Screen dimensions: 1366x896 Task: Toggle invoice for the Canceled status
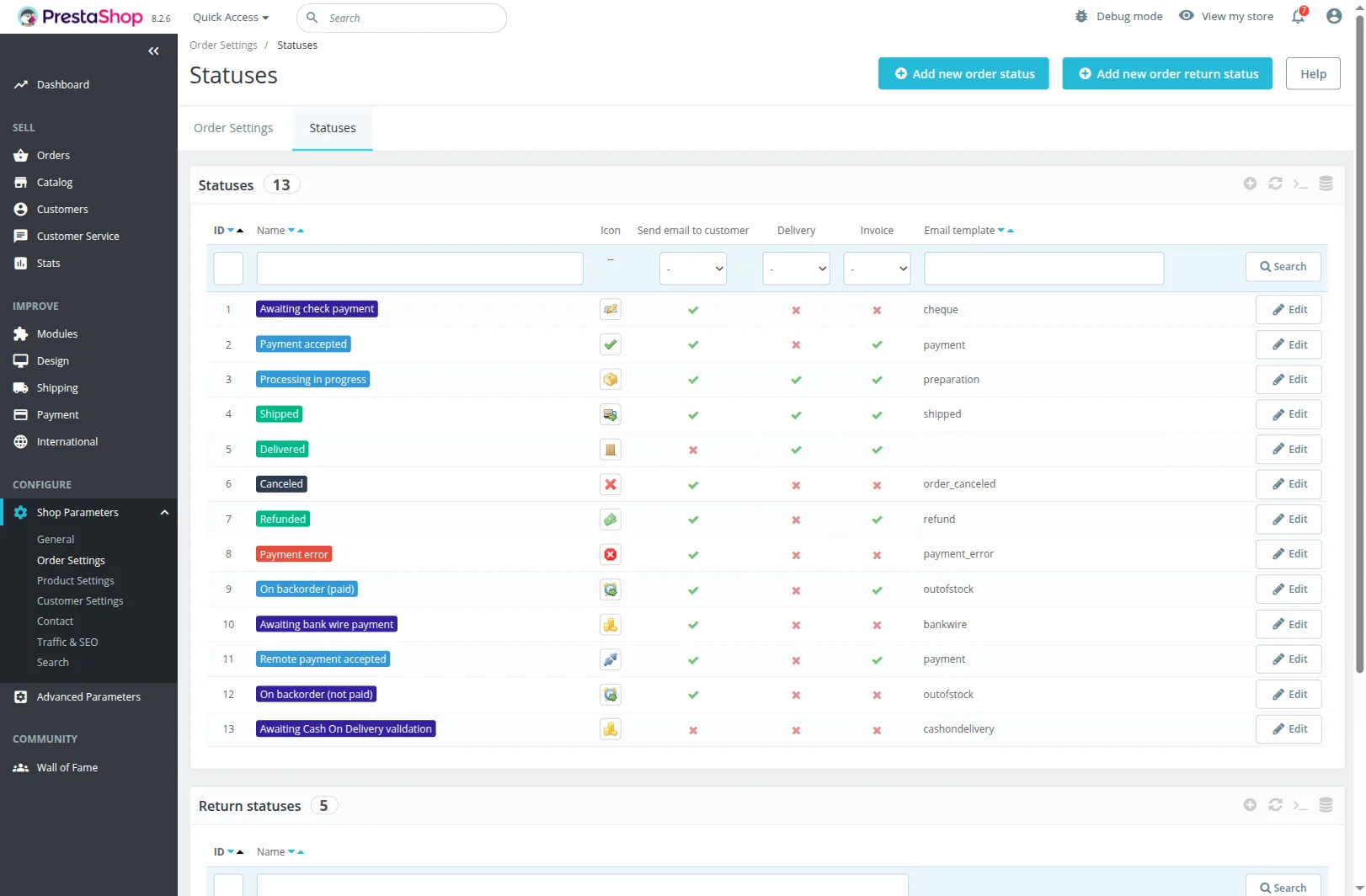877,485
